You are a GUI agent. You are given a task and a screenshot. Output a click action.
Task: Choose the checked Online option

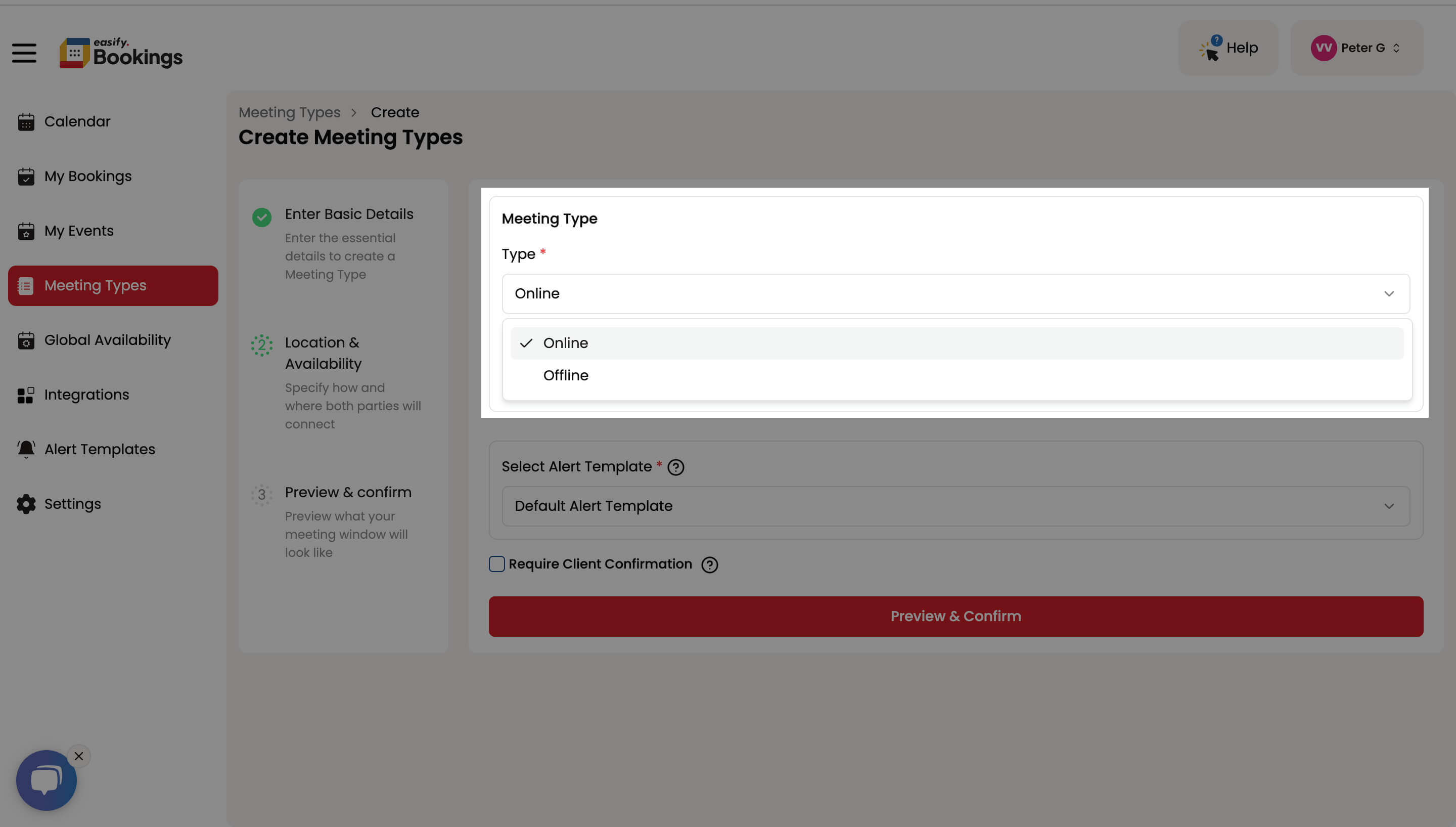(x=565, y=343)
